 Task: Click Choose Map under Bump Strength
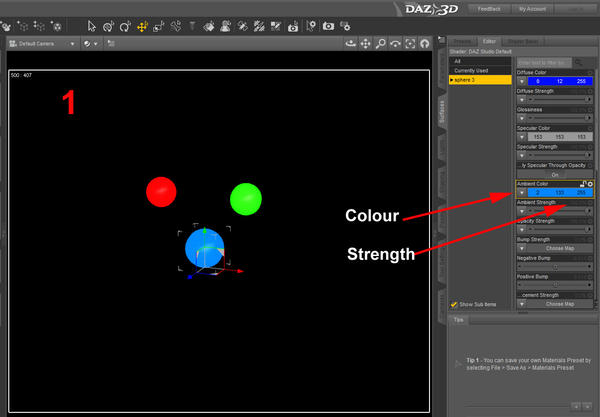pyautogui.click(x=560, y=248)
